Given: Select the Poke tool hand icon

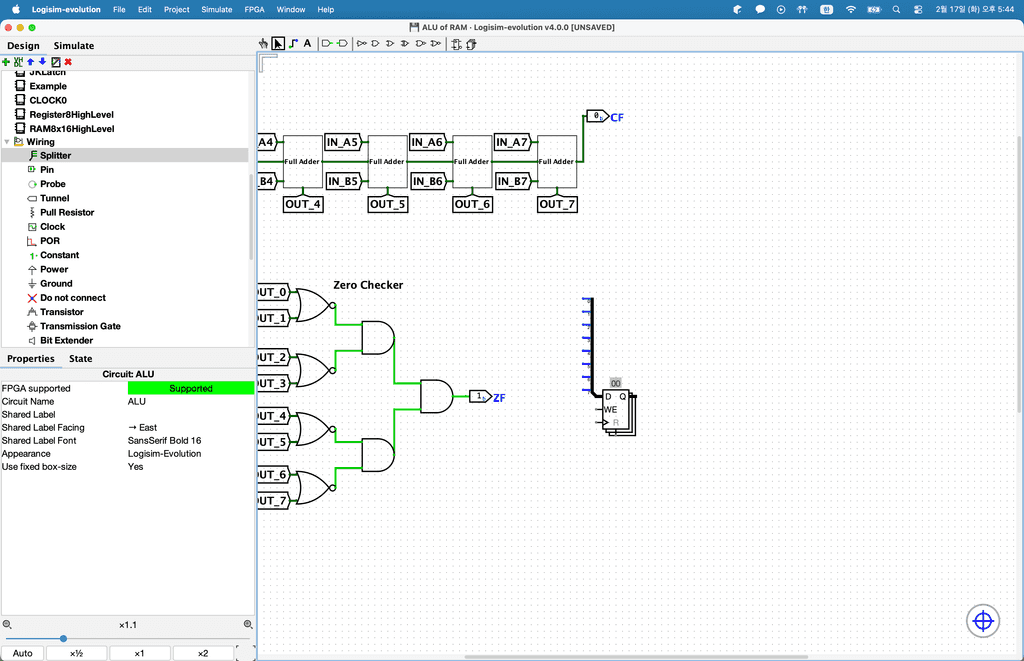Looking at the screenshot, I should coord(264,44).
